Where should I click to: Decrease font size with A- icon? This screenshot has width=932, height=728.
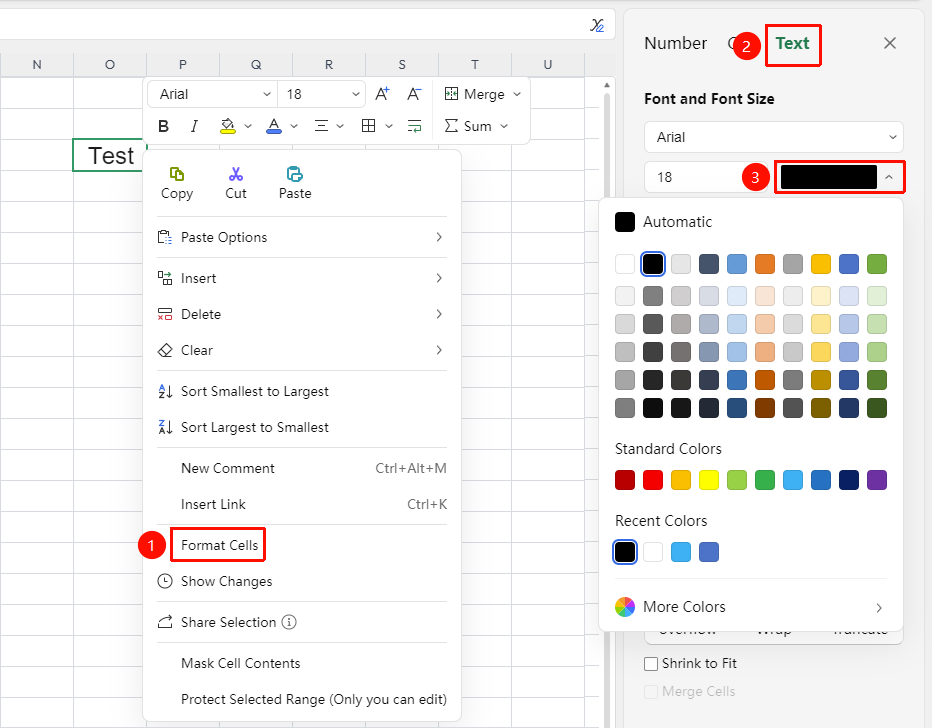pos(414,94)
